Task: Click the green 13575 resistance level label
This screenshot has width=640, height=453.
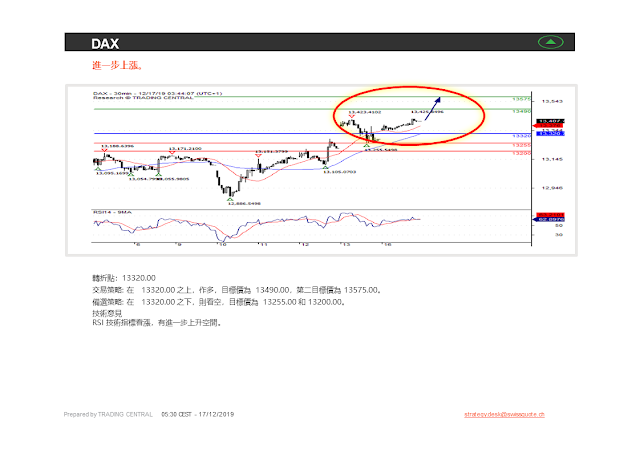Action: tap(522, 99)
